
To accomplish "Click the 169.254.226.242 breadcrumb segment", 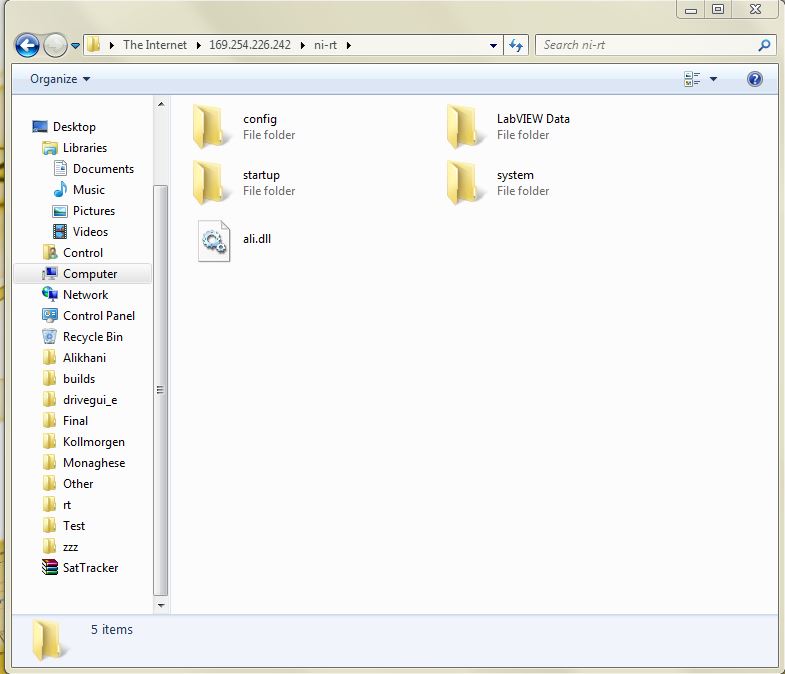I will click(249, 45).
